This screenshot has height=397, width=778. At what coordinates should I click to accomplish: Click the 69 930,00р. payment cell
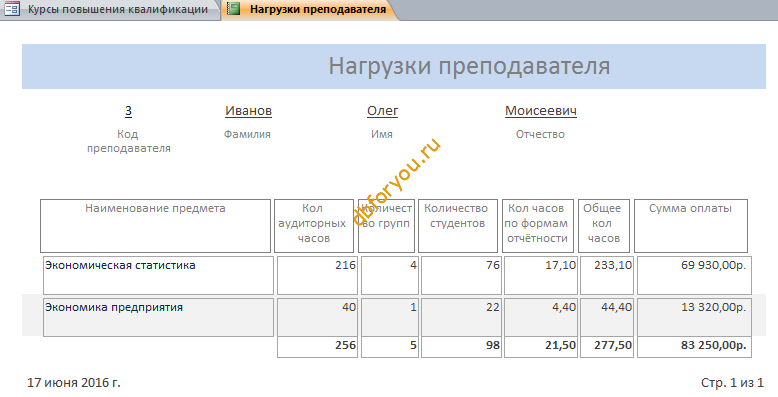coord(694,275)
